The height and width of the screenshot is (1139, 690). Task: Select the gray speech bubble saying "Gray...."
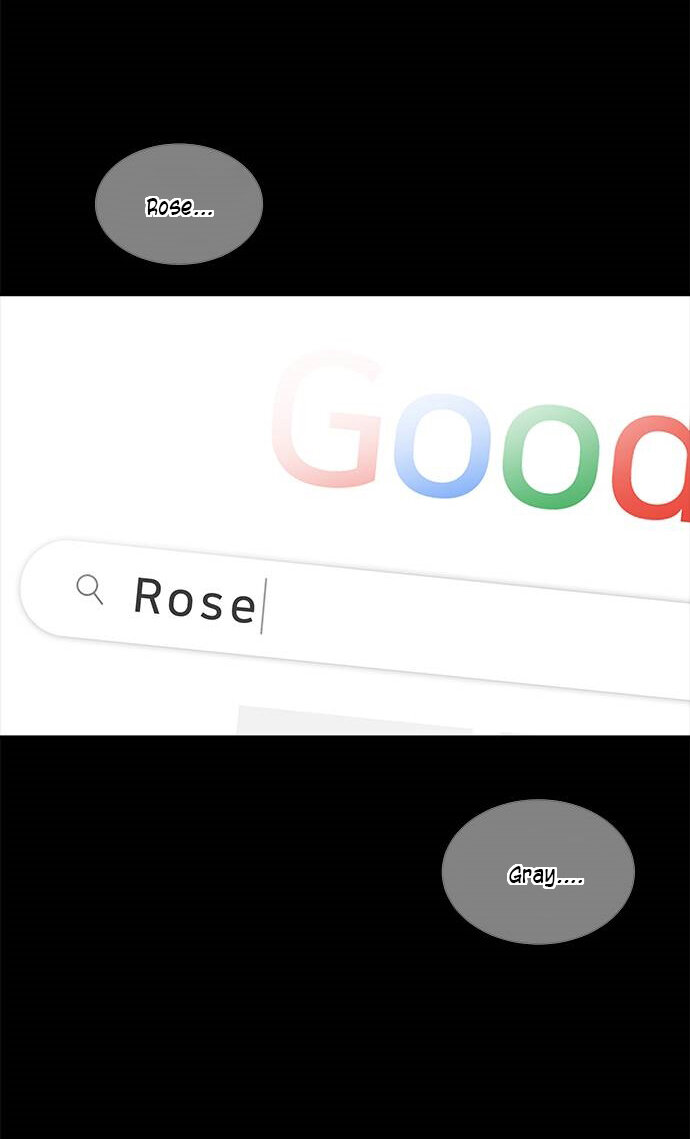pyautogui.click(x=538, y=872)
